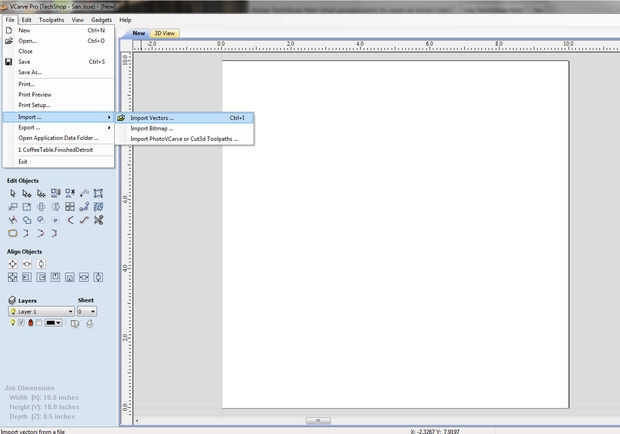Open the four-square Array Copy tool

[x=70, y=207]
